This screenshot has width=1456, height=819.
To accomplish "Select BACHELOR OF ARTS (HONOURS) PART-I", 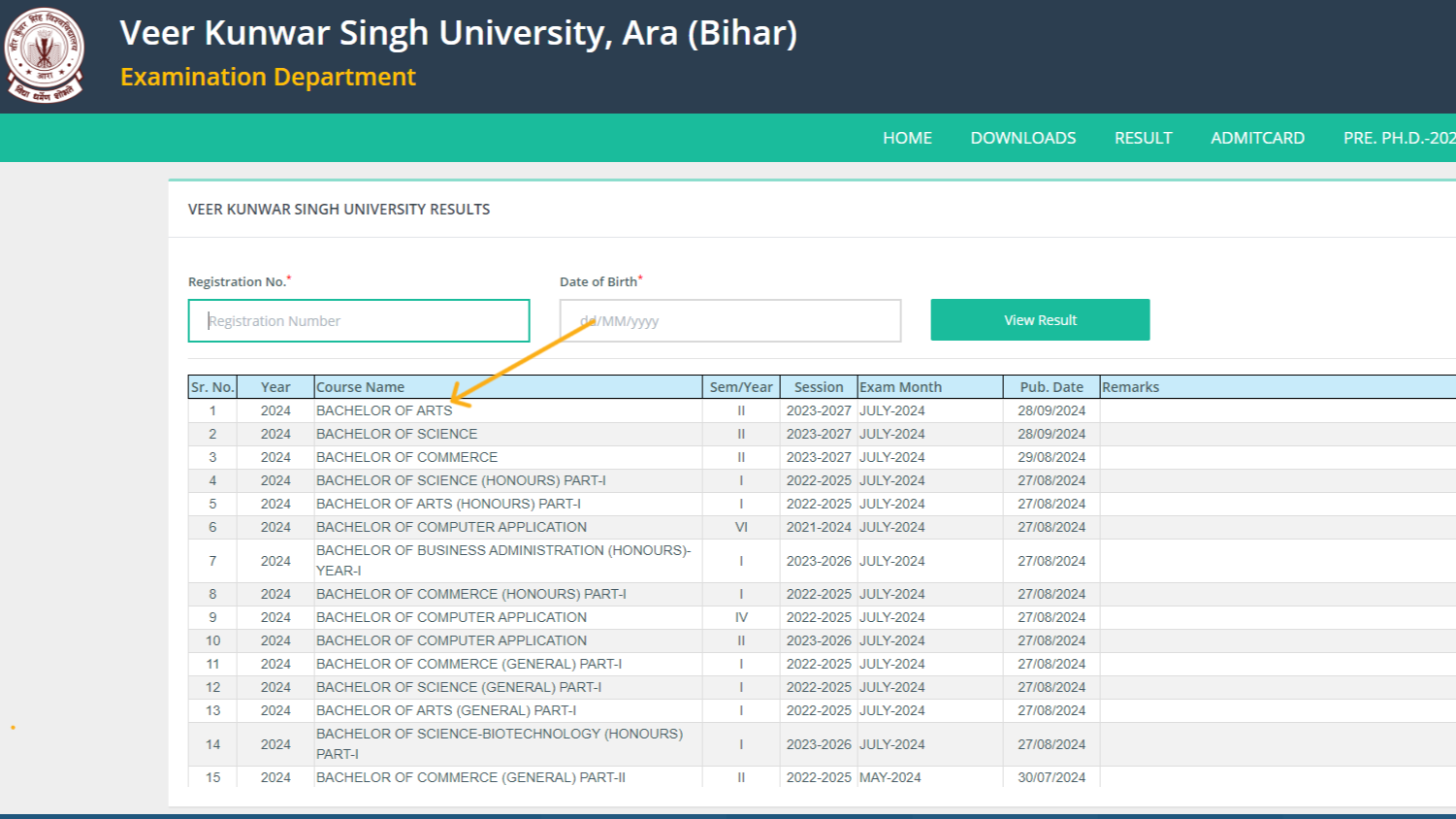I will coord(448,504).
